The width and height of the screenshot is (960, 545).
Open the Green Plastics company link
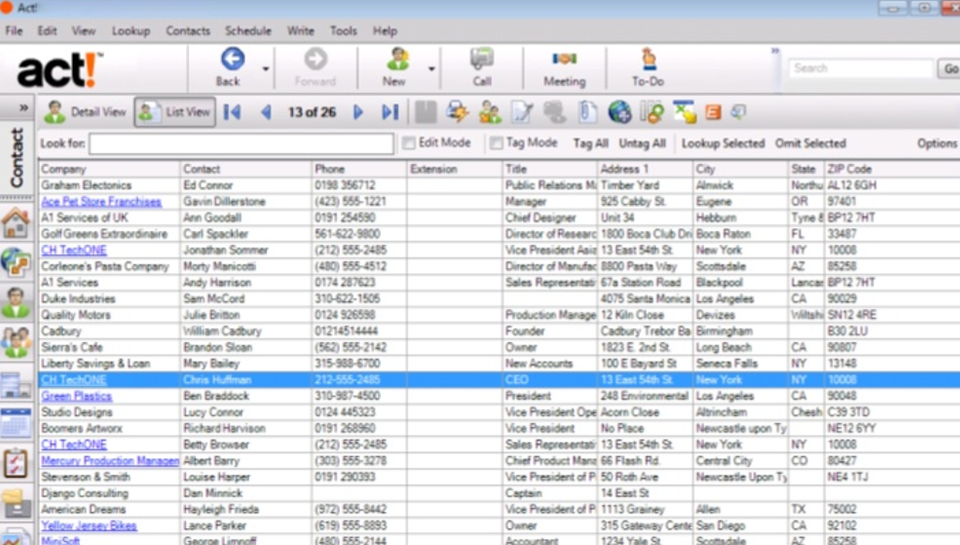pyautogui.click(x=77, y=396)
